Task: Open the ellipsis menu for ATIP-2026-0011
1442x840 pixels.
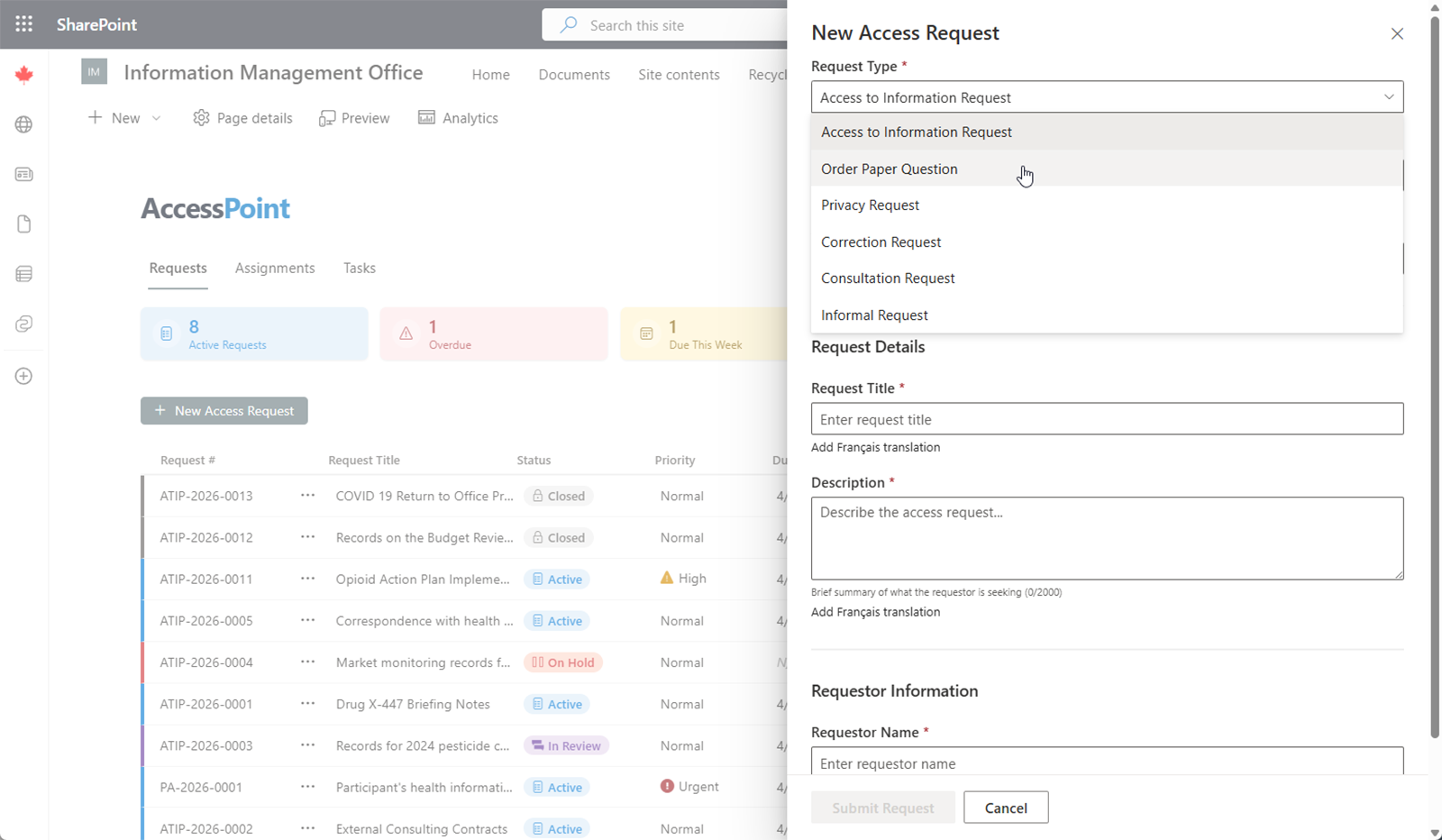Action: [307, 579]
